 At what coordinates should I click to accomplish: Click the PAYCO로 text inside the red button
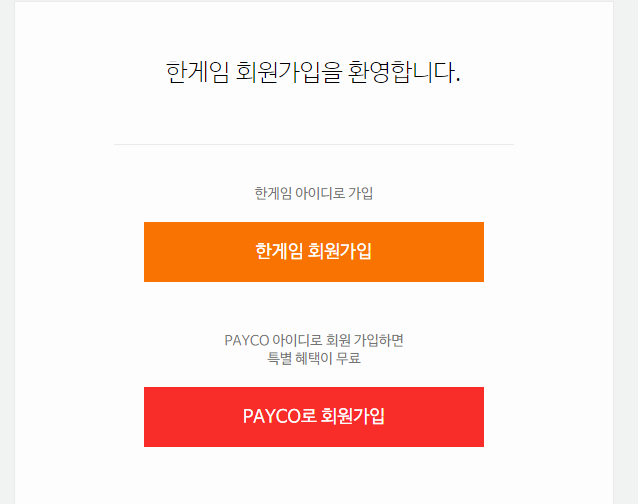coord(280,416)
